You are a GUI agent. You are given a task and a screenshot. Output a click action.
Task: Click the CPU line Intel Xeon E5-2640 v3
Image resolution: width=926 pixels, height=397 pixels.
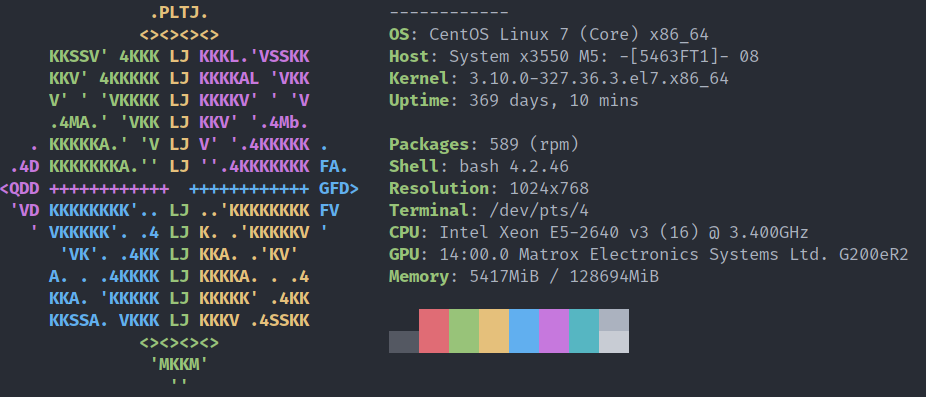pyautogui.click(x=599, y=232)
